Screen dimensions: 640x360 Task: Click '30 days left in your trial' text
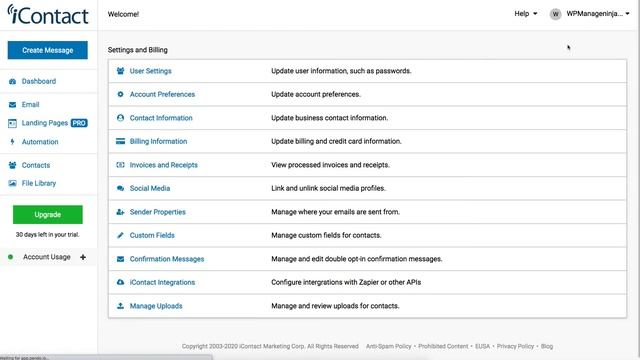pos(47,235)
